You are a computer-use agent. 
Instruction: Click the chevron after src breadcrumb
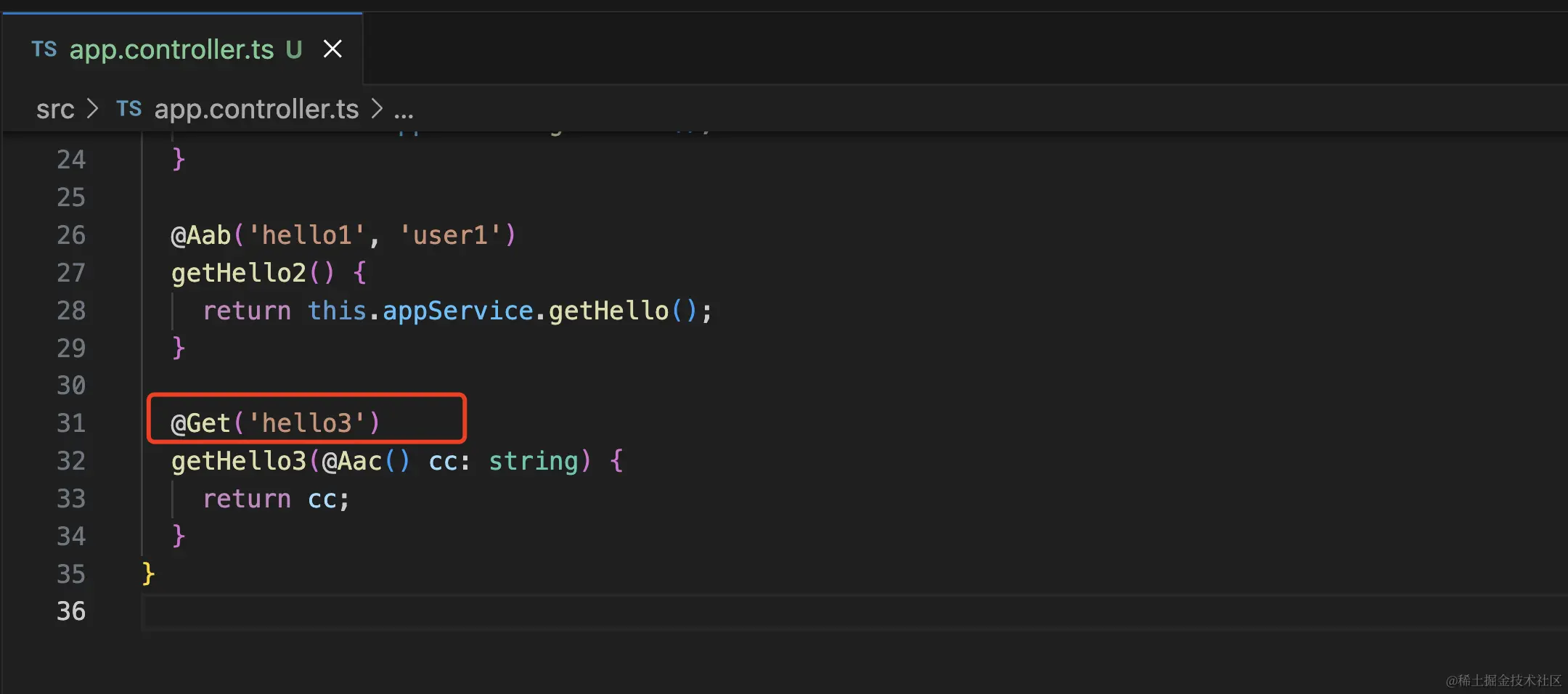click(x=92, y=109)
